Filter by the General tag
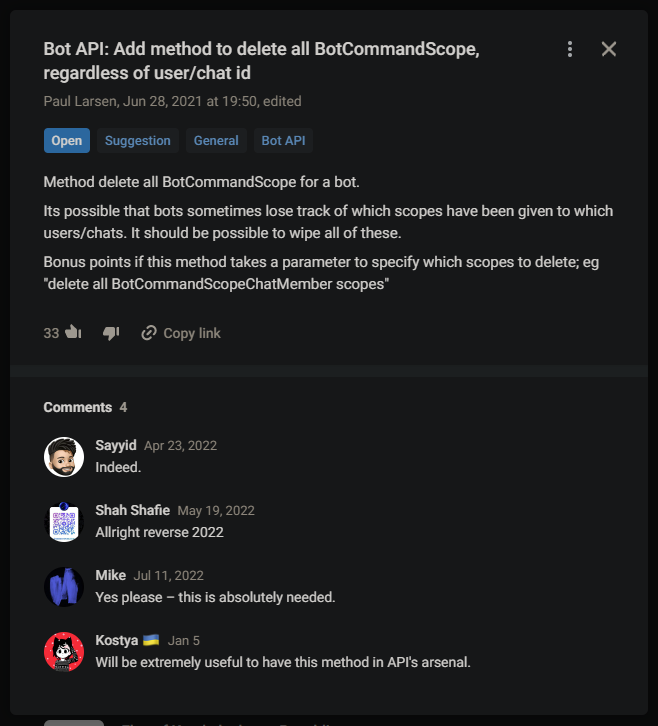The height and width of the screenshot is (726, 658). pyautogui.click(x=216, y=141)
